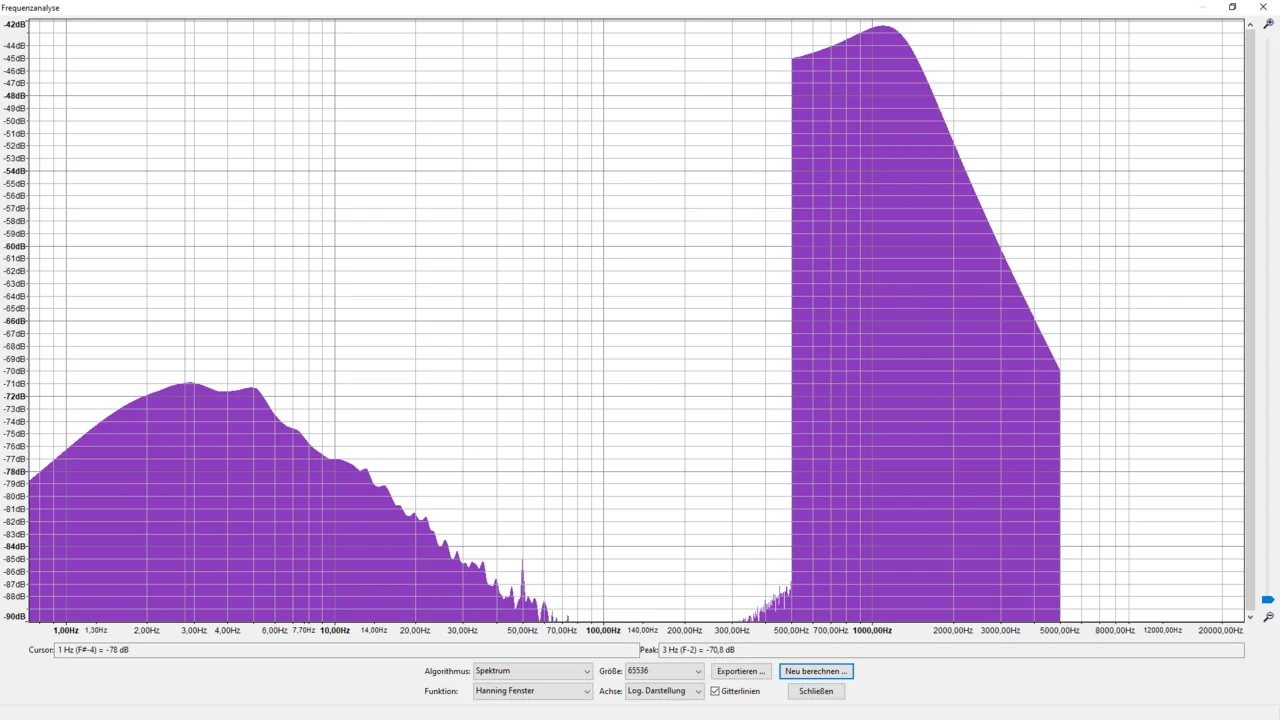
Task: Open the Funktion dropdown showing Hanning Fenster
Action: pyautogui.click(x=532, y=691)
